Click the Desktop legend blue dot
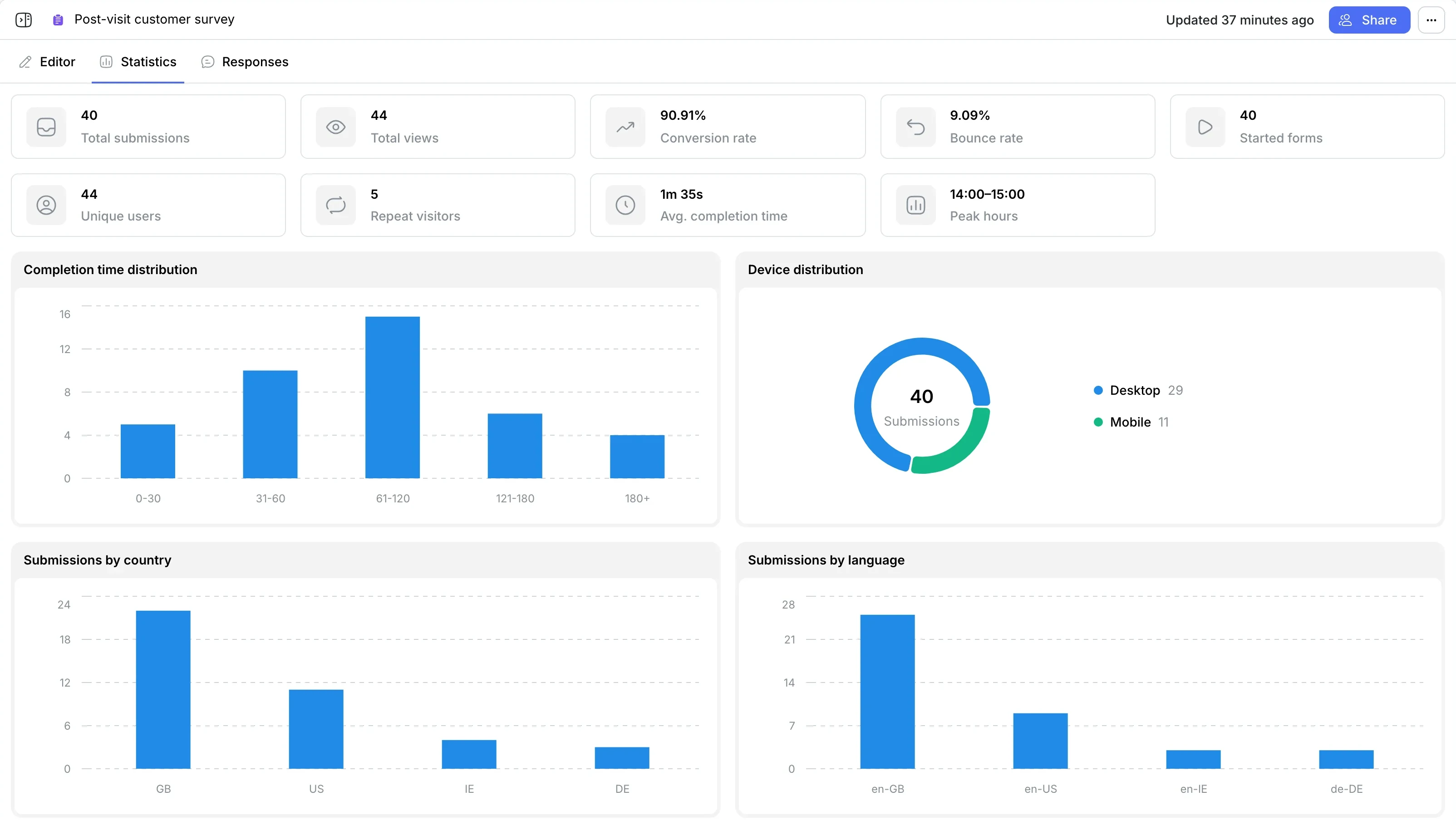The image size is (1456, 825). tap(1098, 390)
